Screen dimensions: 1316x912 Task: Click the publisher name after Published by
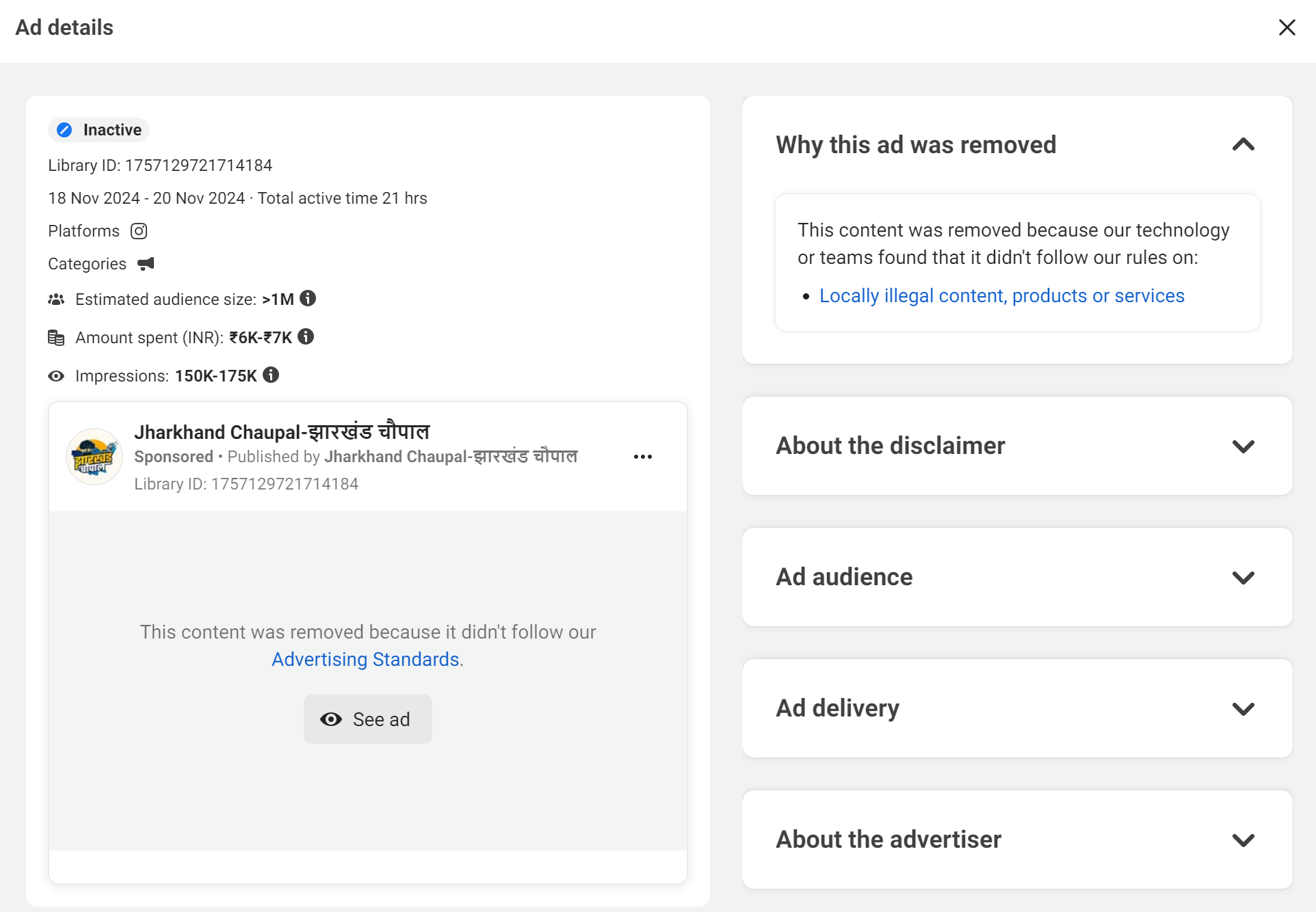[451, 457]
